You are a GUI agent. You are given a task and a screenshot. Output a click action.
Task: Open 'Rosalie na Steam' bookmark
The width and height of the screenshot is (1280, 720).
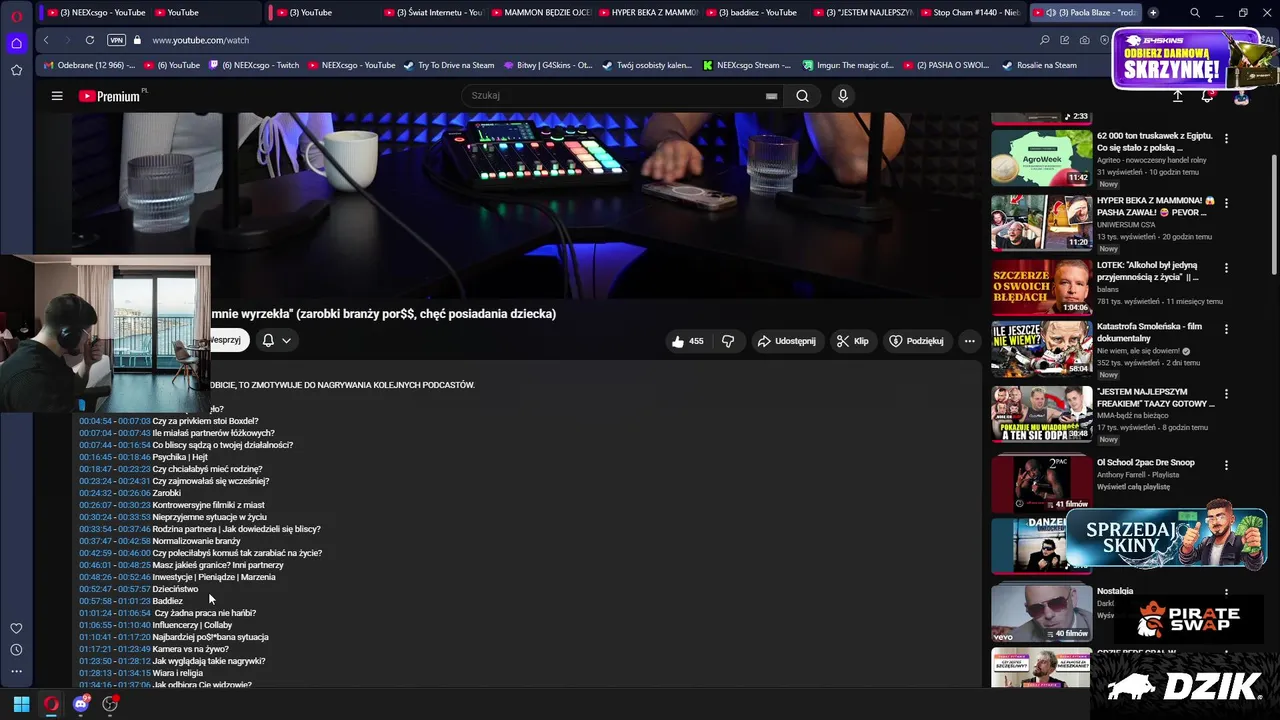(1039, 65)
